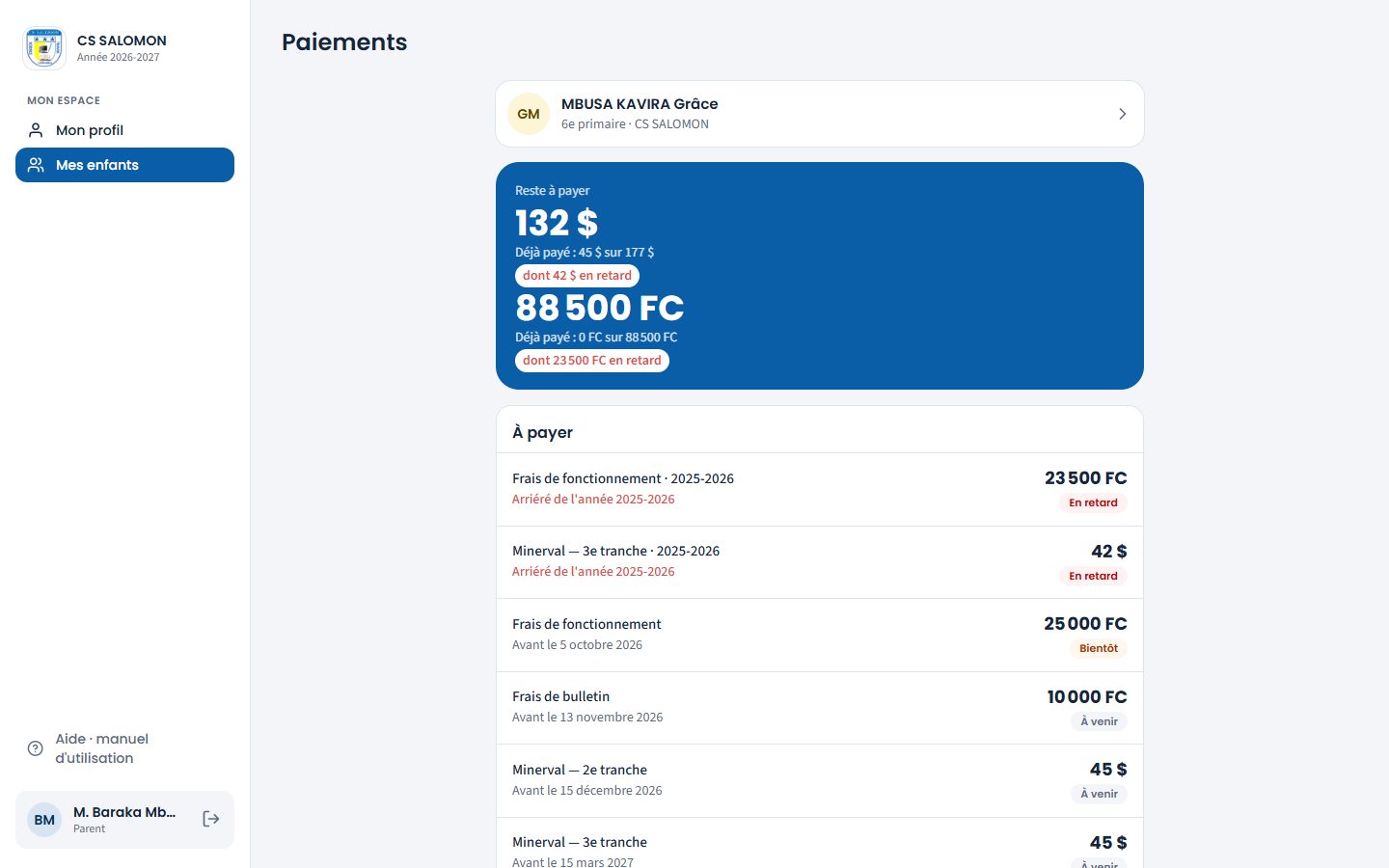This screenshot has width=1389, height=868.
Task: Click the 88 500 FC remaining amount
Action: 600,308
